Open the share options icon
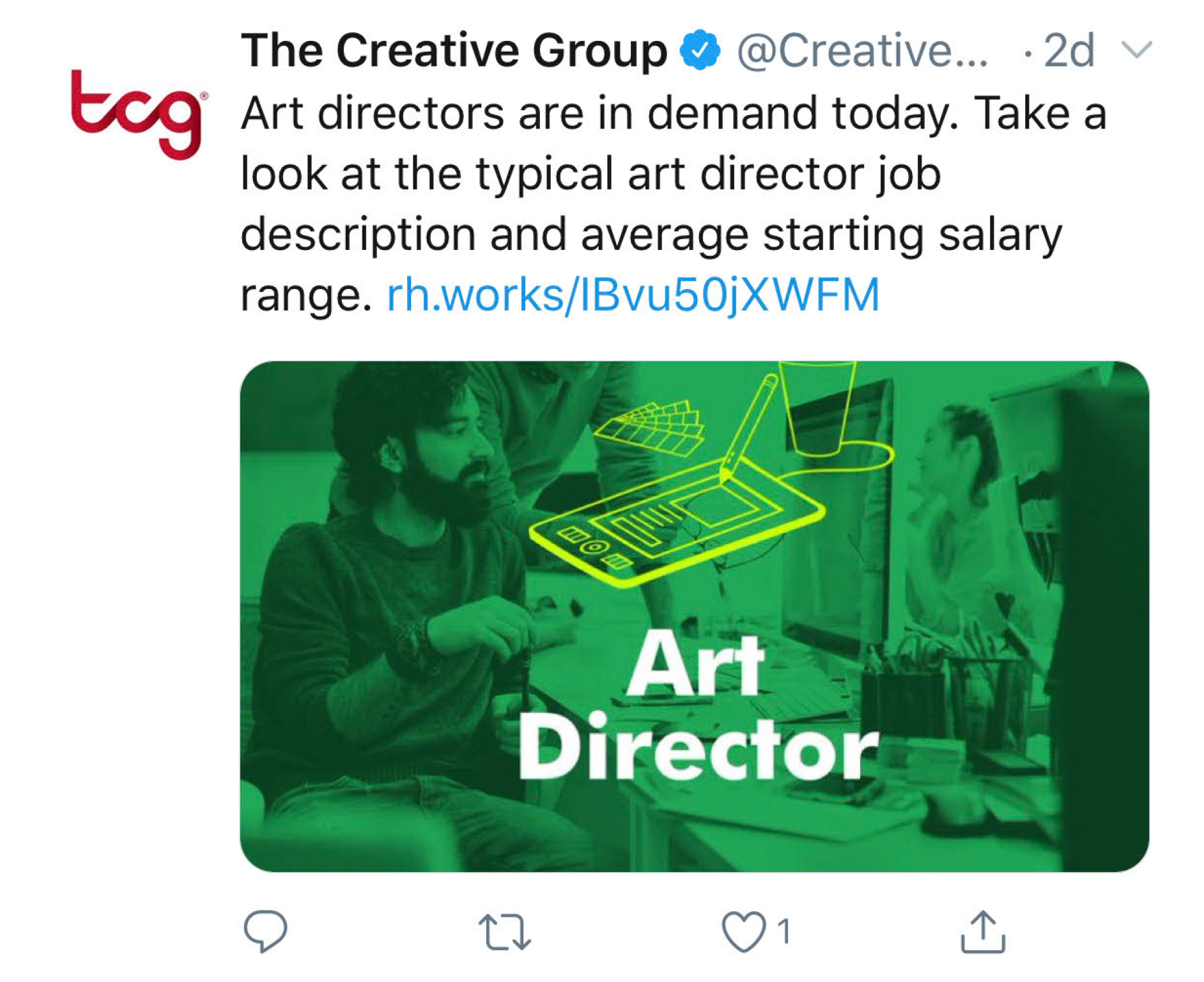The width and height of the screenshot is (1204, 982). (983, 931)
